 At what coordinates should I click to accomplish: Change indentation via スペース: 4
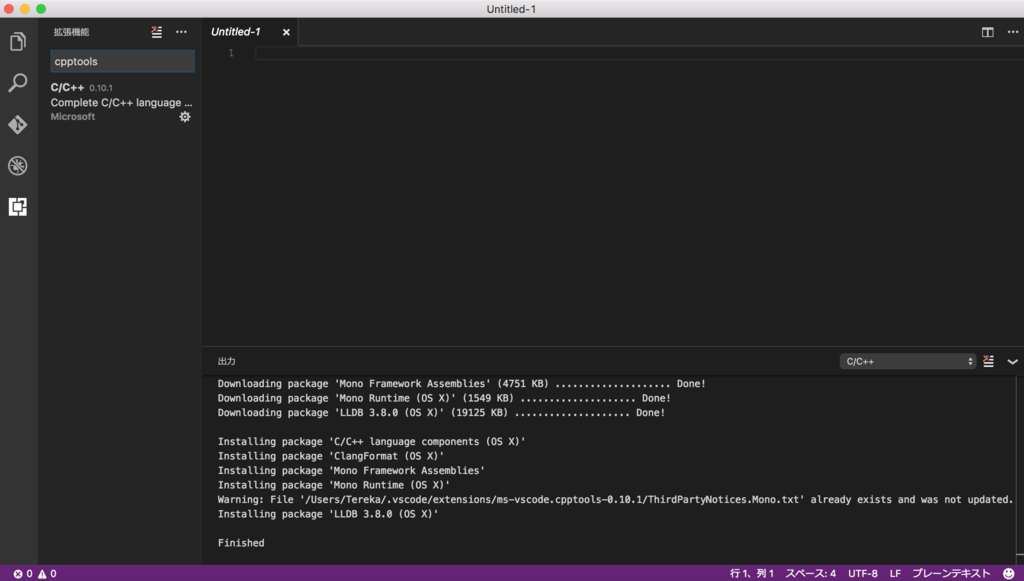tap(810, 573)
